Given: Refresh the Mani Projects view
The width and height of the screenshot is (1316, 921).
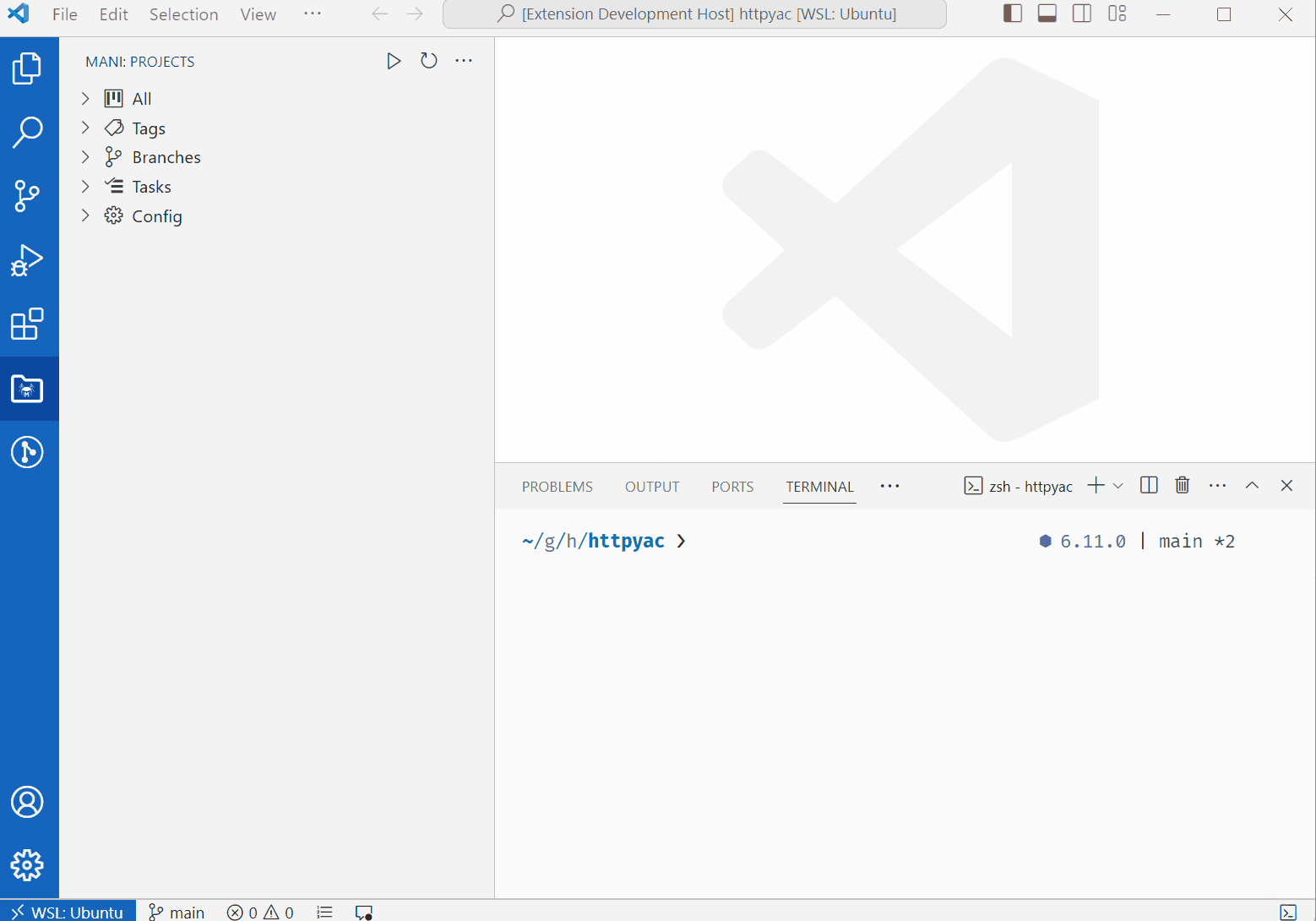Looking at the screenshot, I should coord(429,61).
